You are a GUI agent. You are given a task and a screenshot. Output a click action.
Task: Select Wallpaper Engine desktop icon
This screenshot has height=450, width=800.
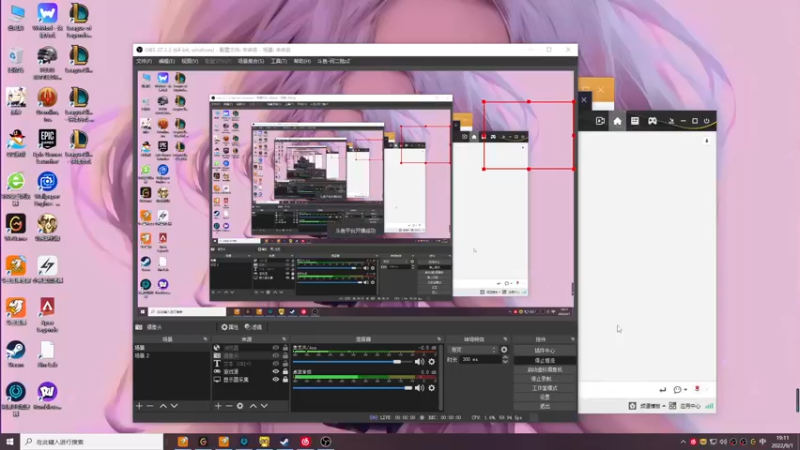click(x=47, y=189)
